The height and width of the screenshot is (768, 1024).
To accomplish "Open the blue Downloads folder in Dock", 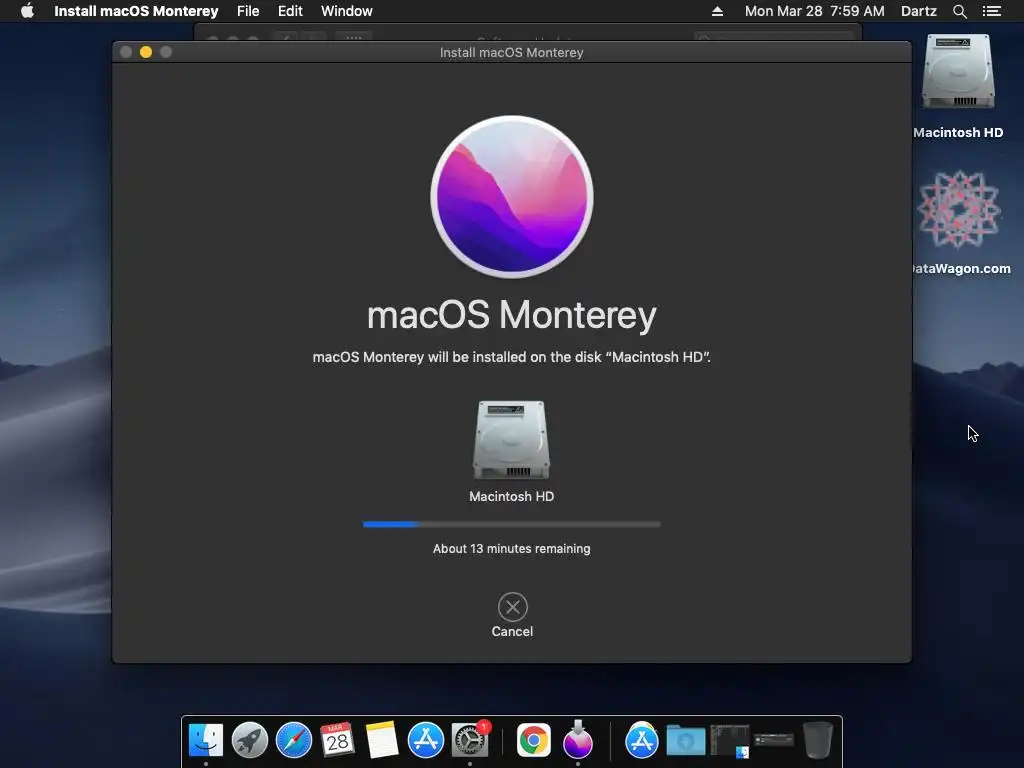I will 686,741.
